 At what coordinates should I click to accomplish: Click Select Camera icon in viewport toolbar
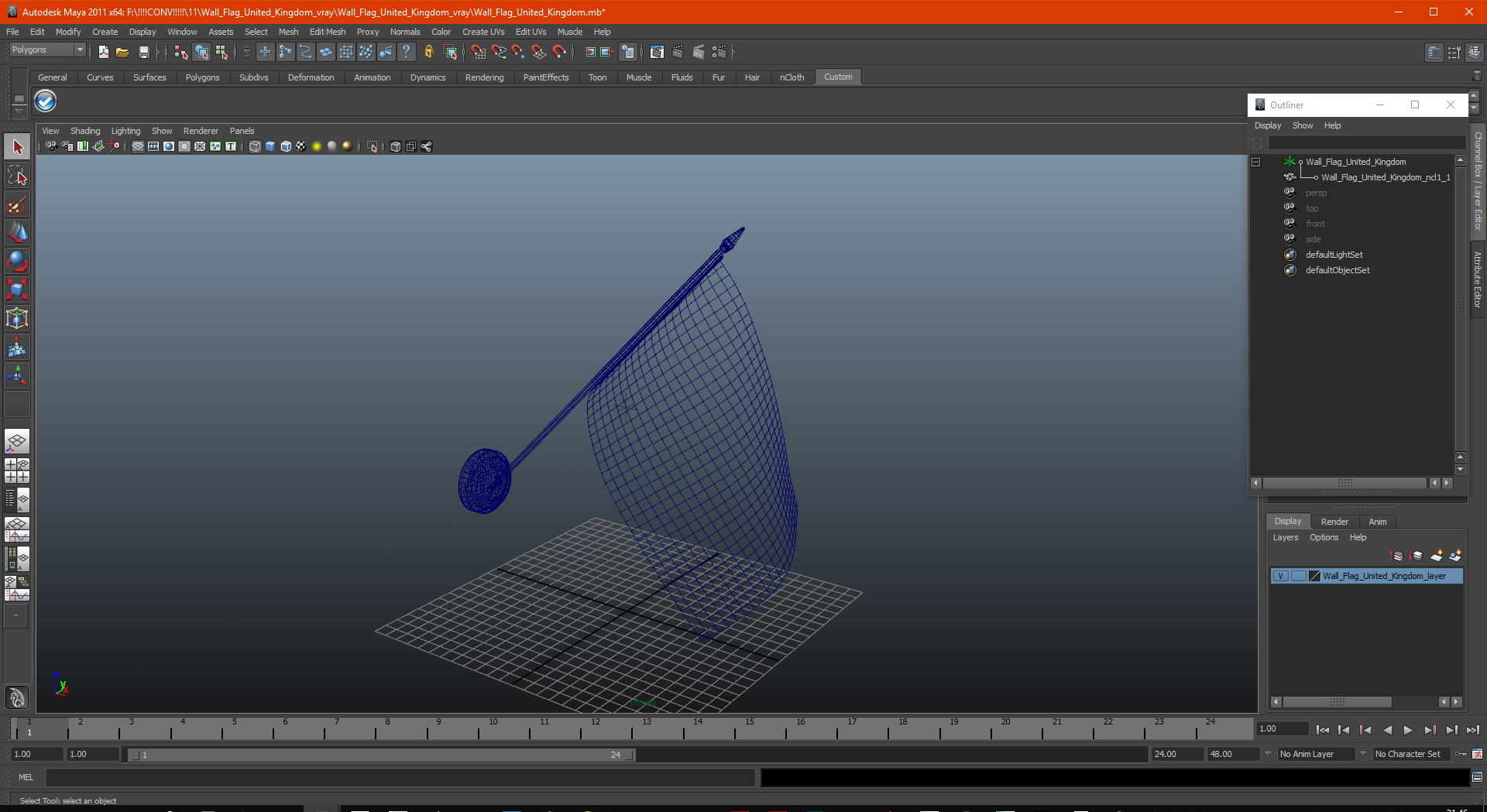pyautogui.click(x=51, y=146)
